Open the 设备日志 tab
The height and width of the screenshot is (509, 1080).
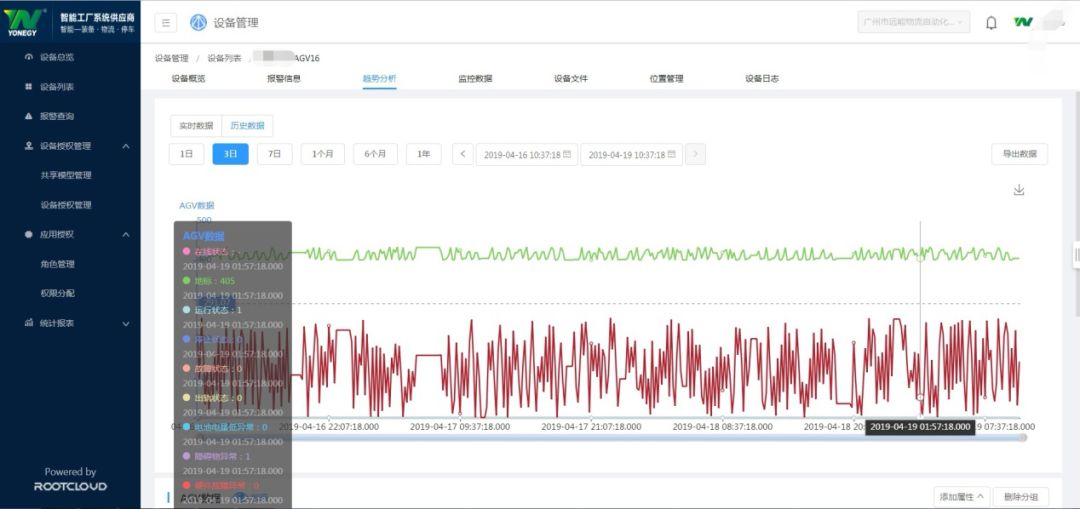click(x=762, y=78)
